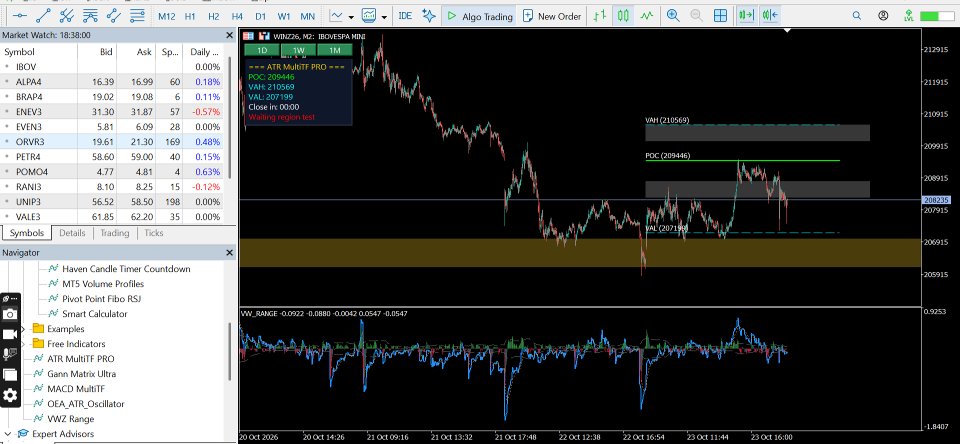960x444 pixels.
Task: Switch chart to bar chart style
Action: (601, 16)
